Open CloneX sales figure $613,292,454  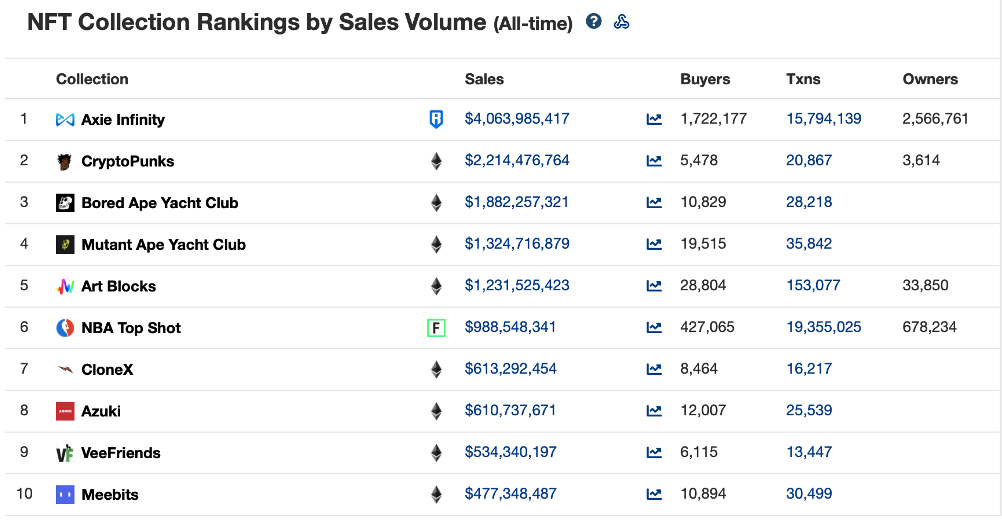pos(510,369)
